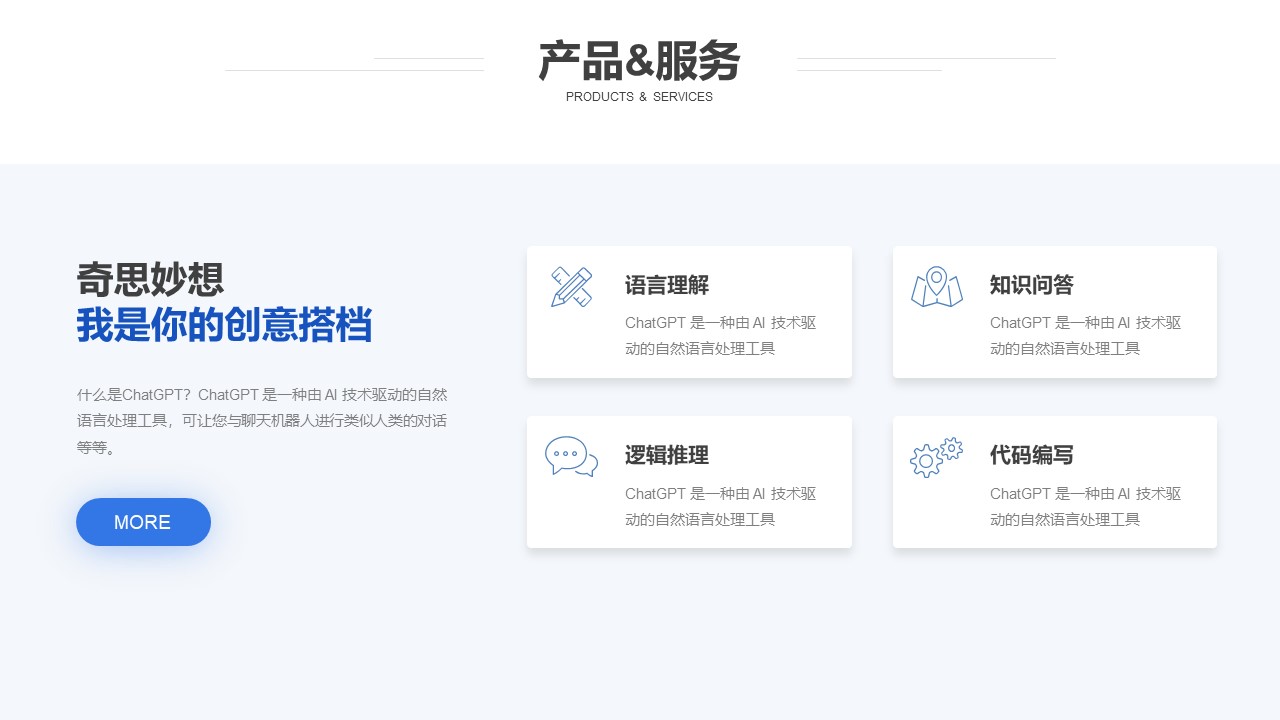
Task: Click the chat bubbles icon
Action: coord(571,457)
